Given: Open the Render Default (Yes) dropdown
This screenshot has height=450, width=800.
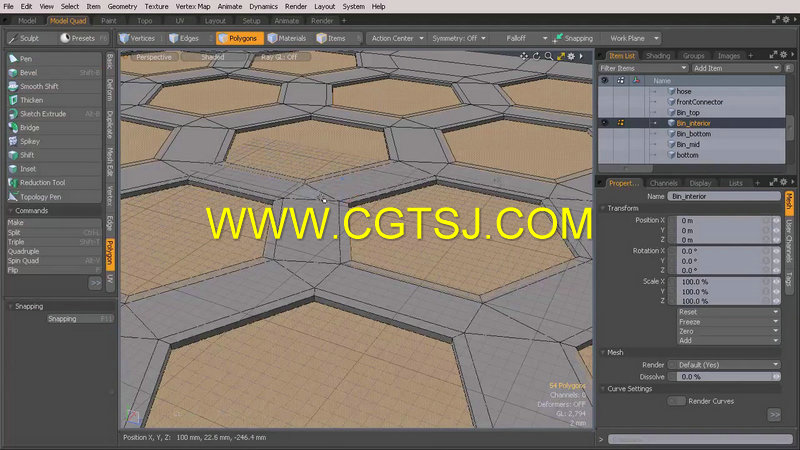Looking at the screenshot, I should 729,365.
